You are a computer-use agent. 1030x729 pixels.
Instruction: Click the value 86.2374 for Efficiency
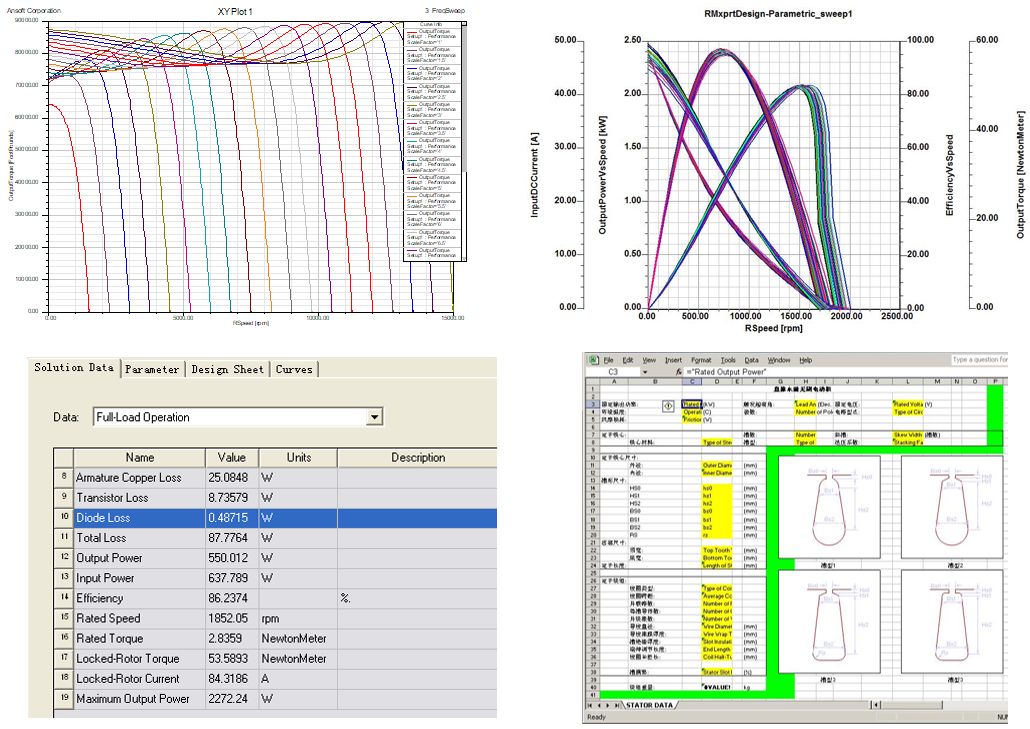228,598
